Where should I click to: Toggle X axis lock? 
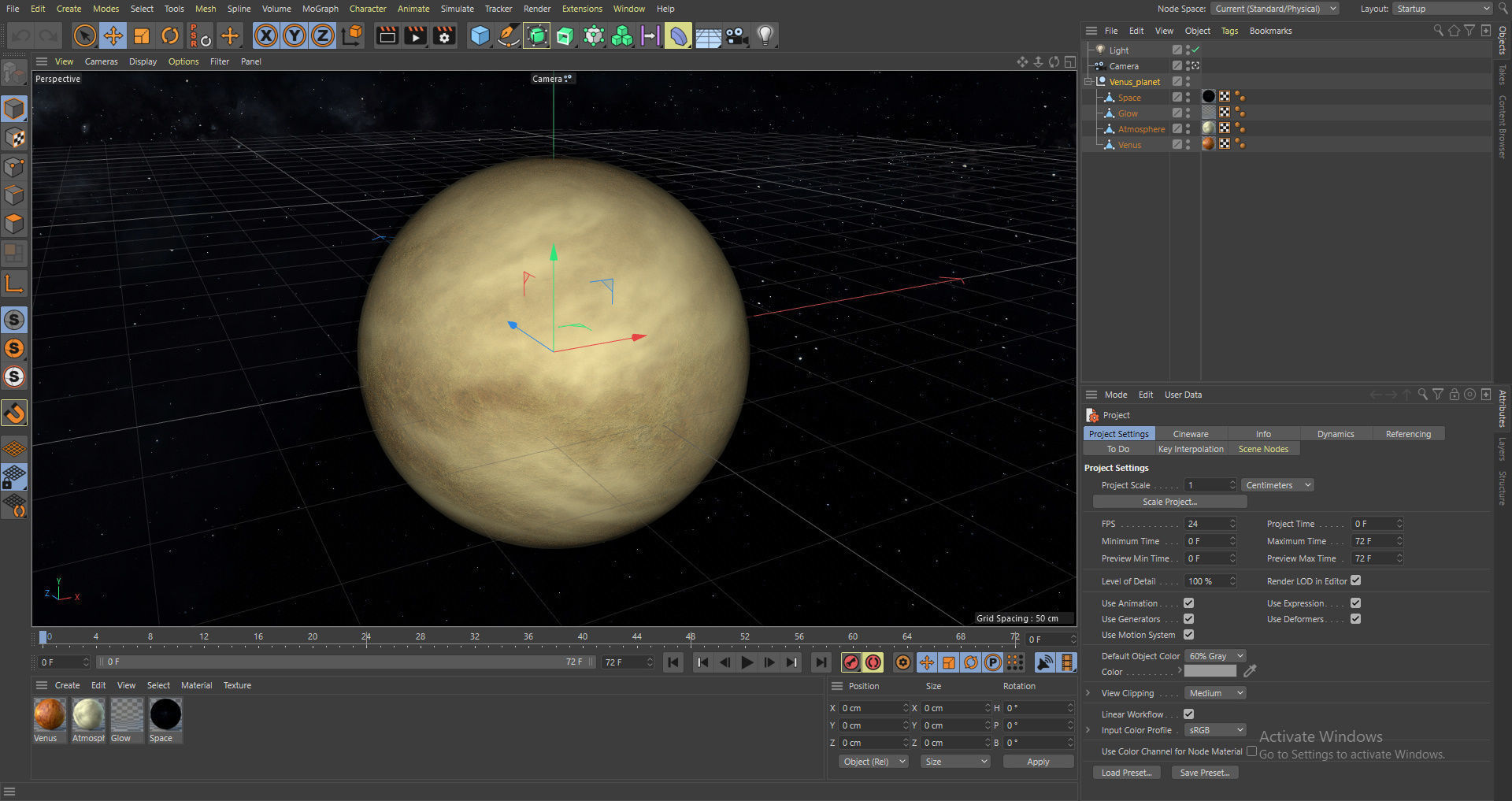click(266, 35)
